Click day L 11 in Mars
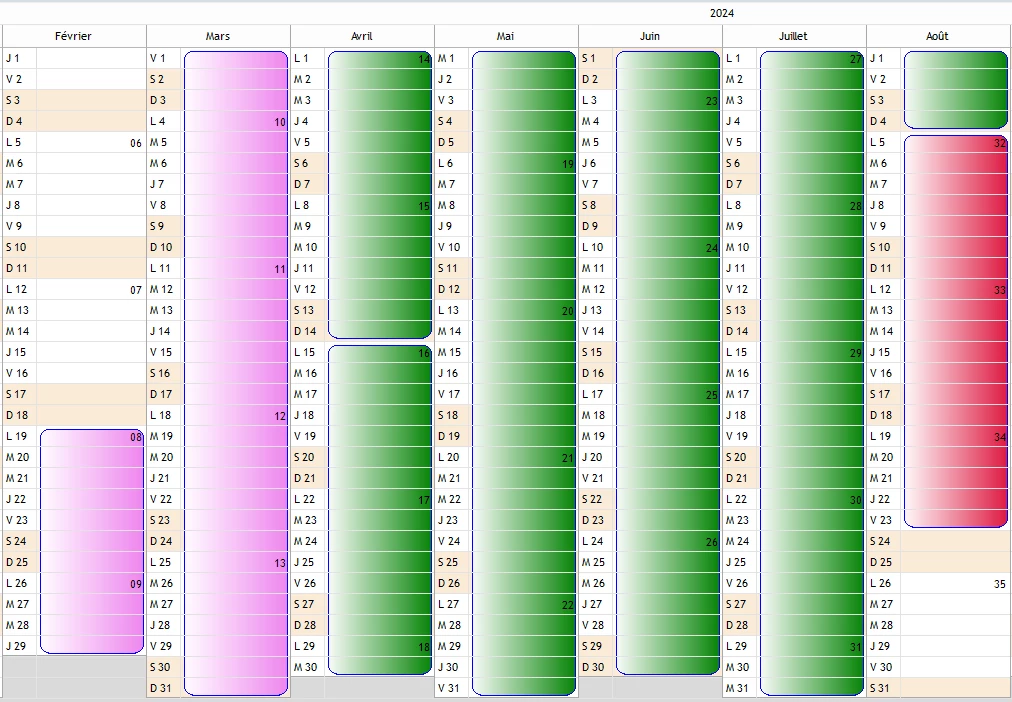The image size is (1012, 702). coord(160,268)
